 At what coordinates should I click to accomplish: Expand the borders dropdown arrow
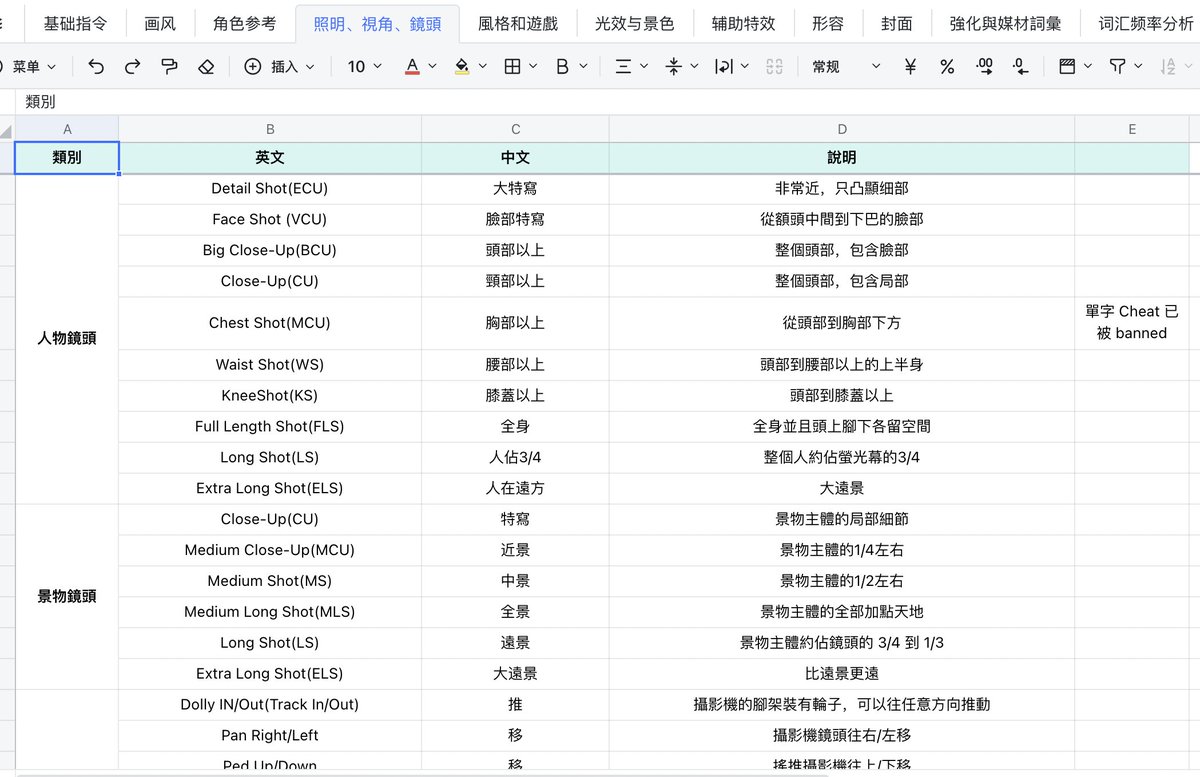pos(533,67)
